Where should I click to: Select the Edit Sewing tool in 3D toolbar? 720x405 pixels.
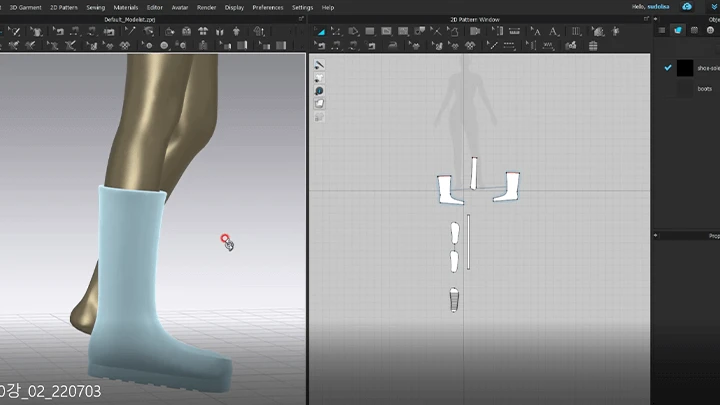[x=58, y=31]
